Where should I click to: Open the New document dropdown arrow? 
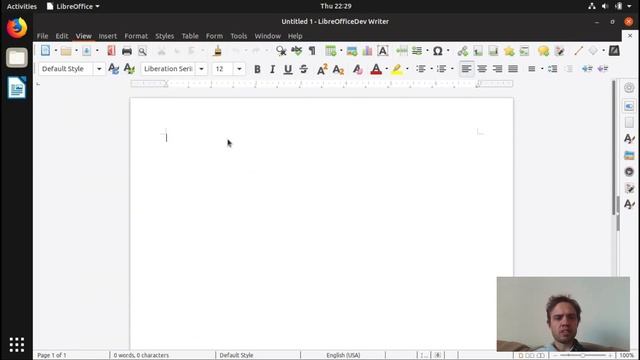pyautogui.click(x=56, y=51)
